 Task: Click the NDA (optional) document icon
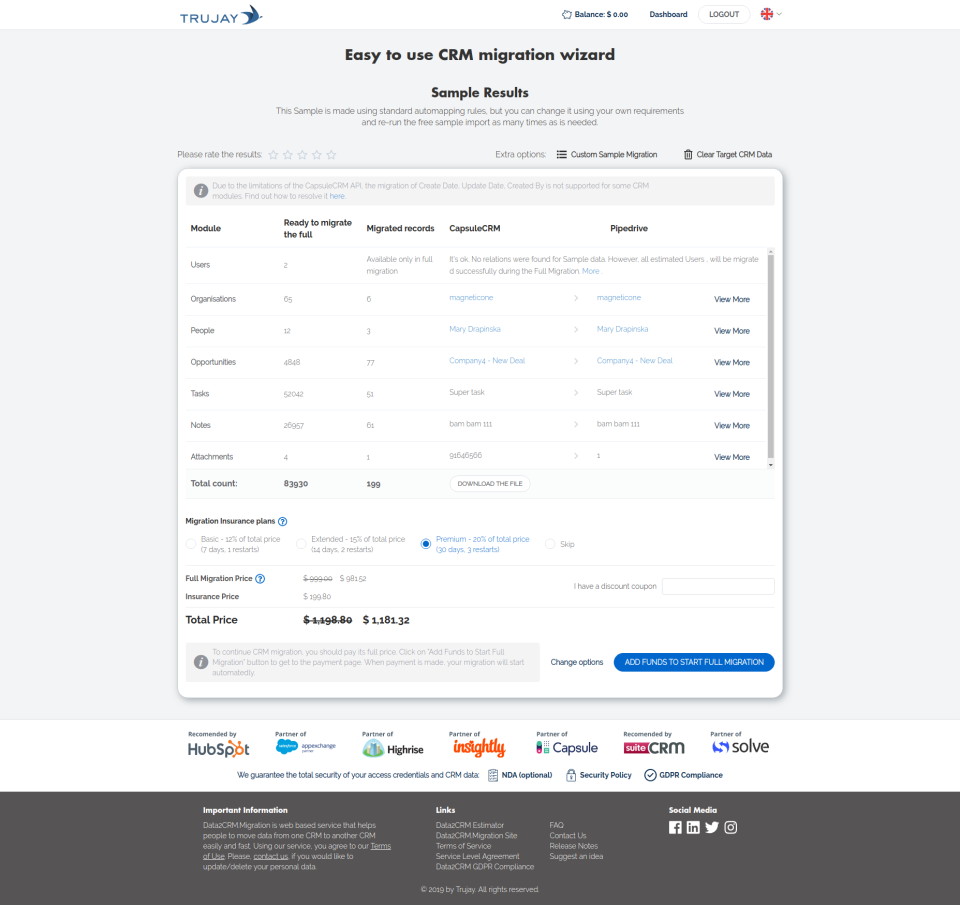coord(493,775)
